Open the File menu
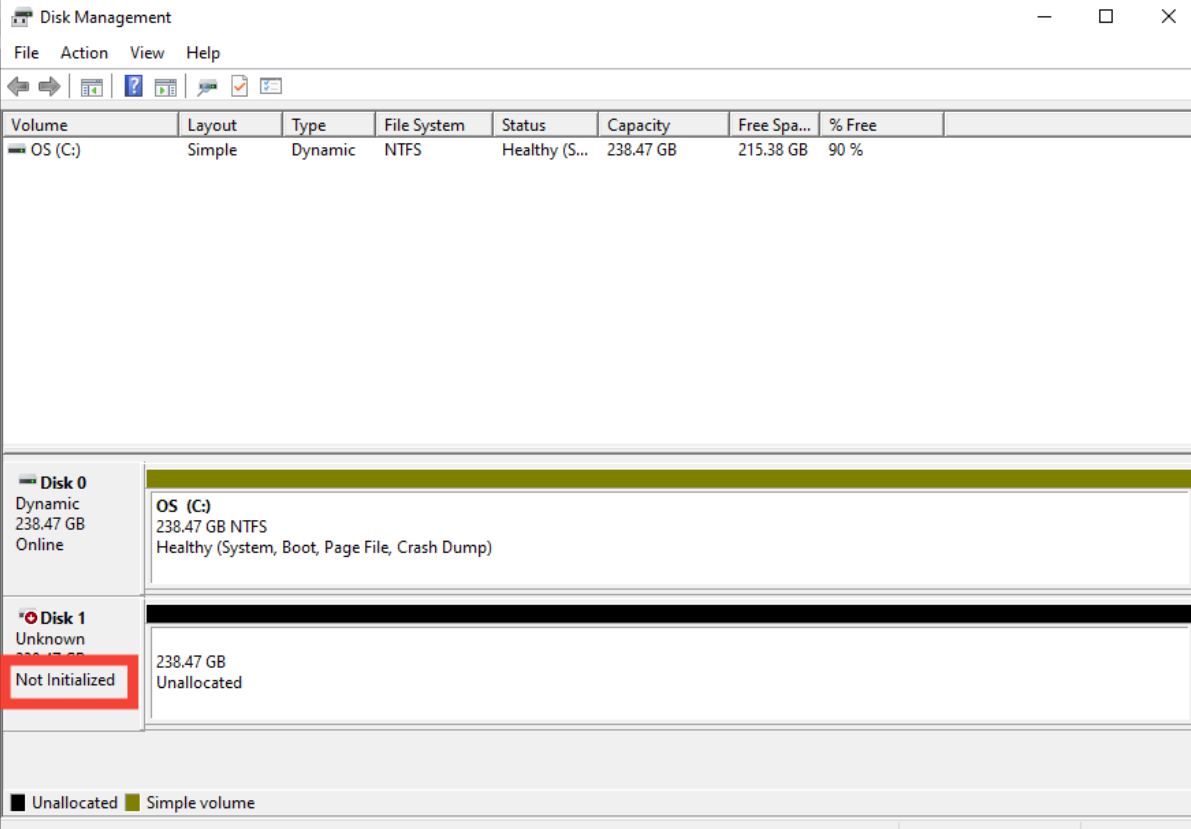 point(26,53)
